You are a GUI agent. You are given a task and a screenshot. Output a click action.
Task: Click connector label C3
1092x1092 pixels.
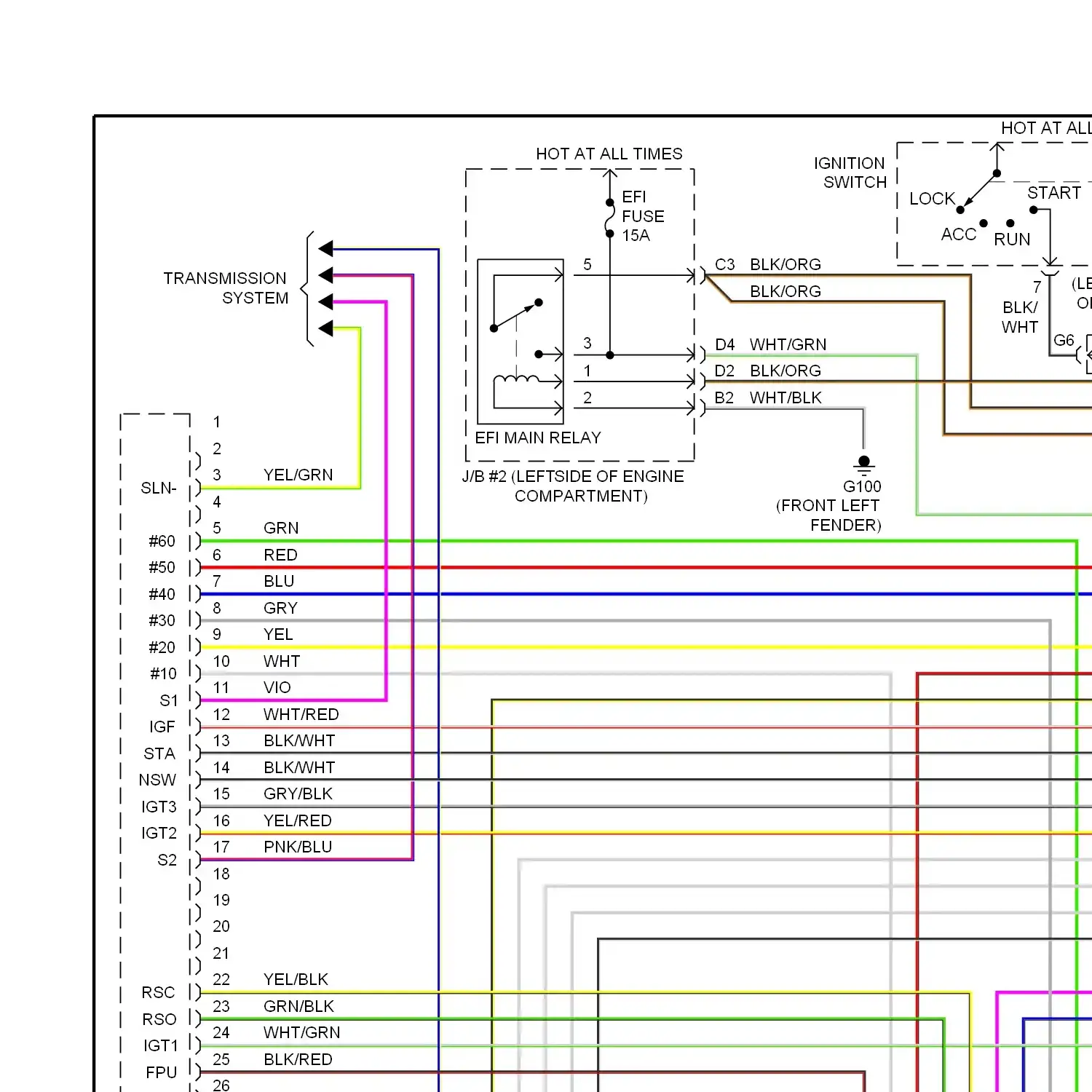point(724,264)
